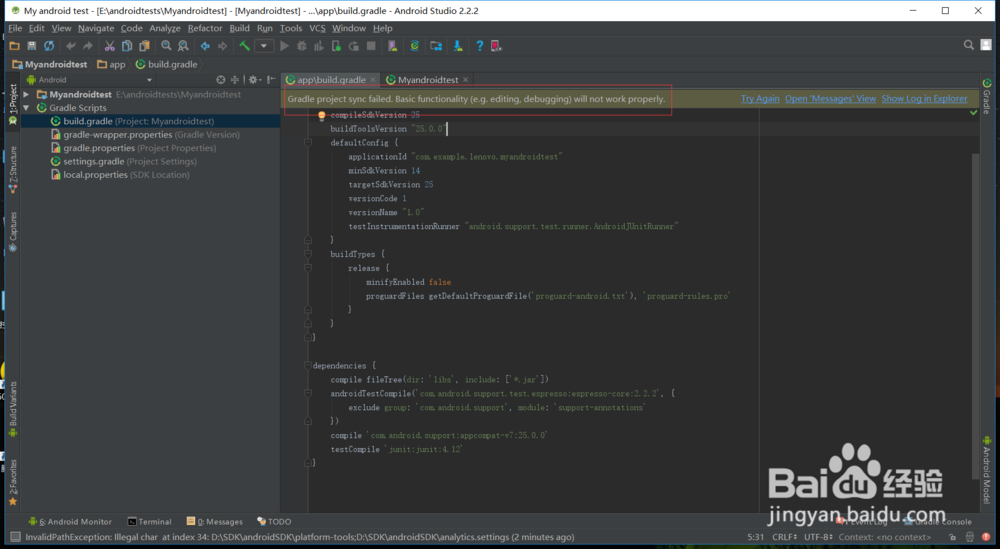This screenshot has height=549, width=1000.
Task: Open the Gradle side panel tab
Action: coord(987,96)
